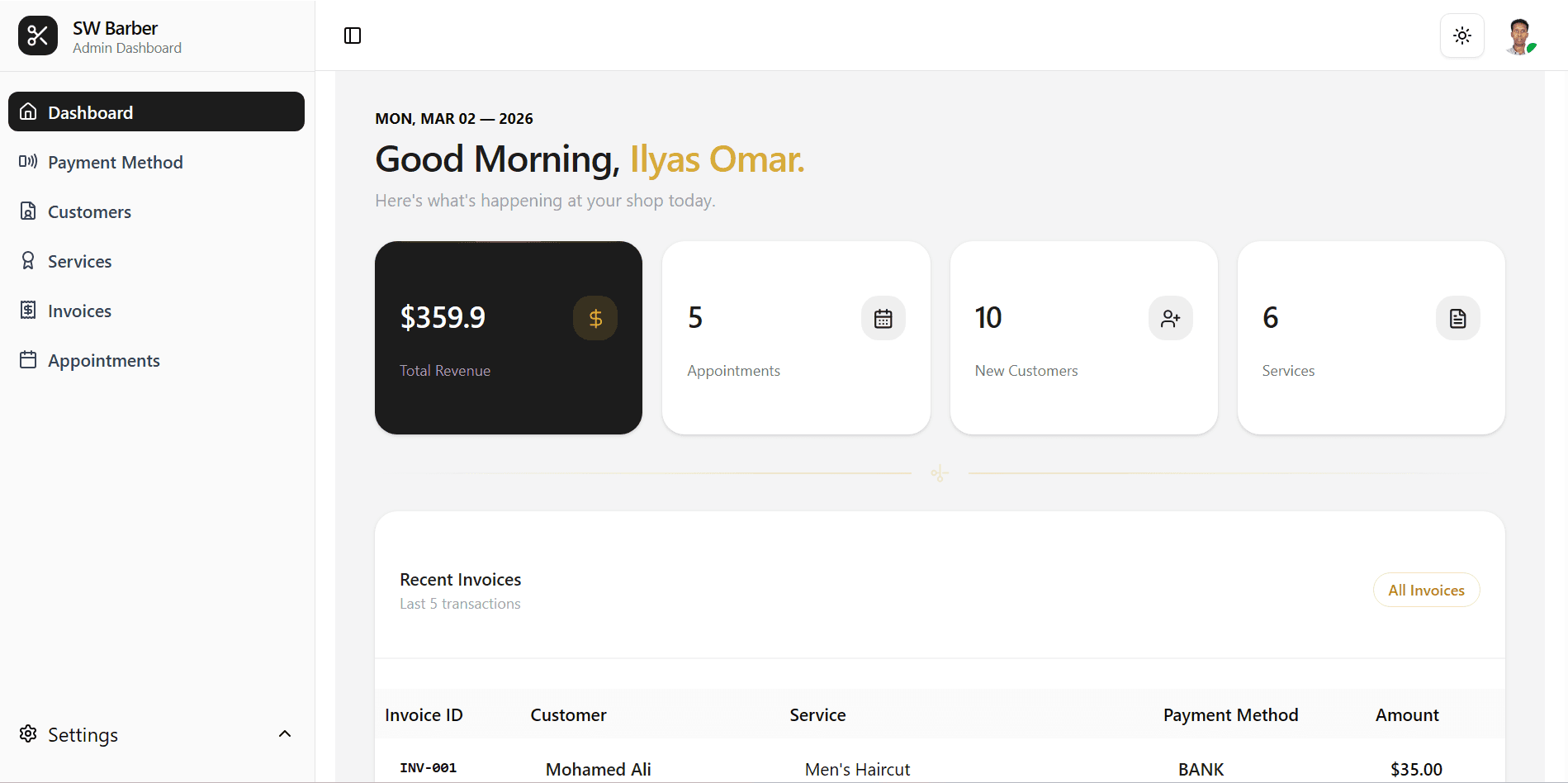
Task: Click Recent Invoices heading
Action: [x=461, y=580]
